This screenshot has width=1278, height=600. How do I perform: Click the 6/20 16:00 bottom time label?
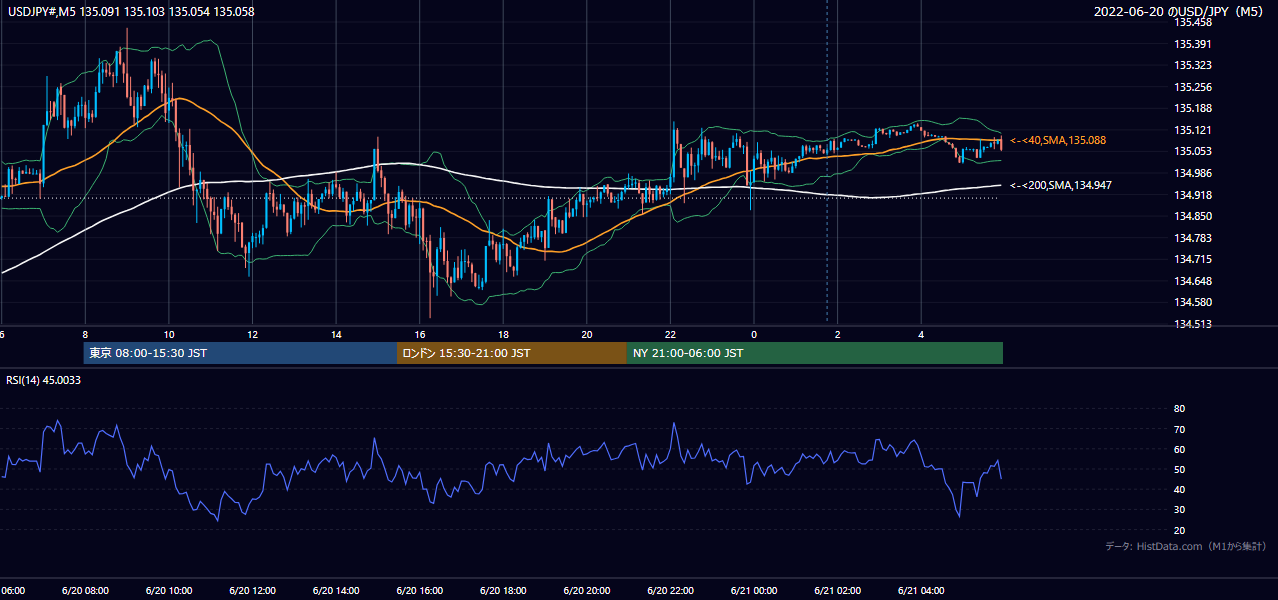pos(420,591)
